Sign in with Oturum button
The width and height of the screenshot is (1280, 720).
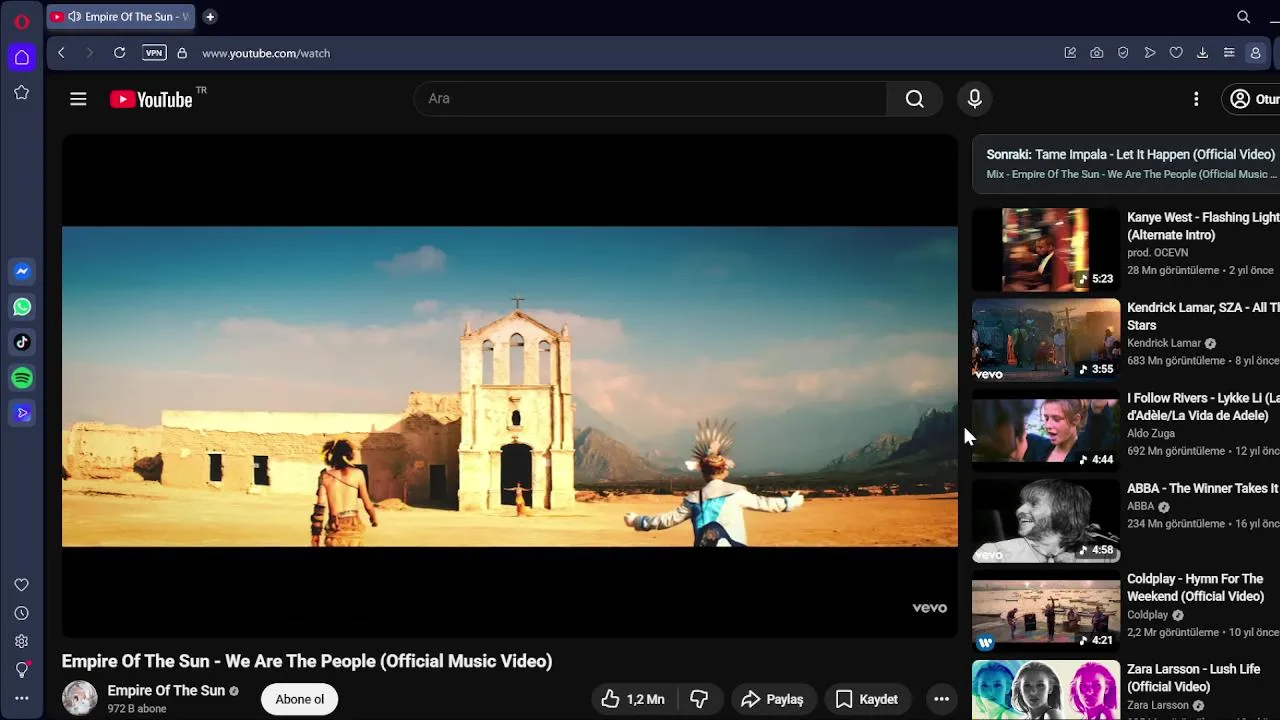coord(1251,99)
